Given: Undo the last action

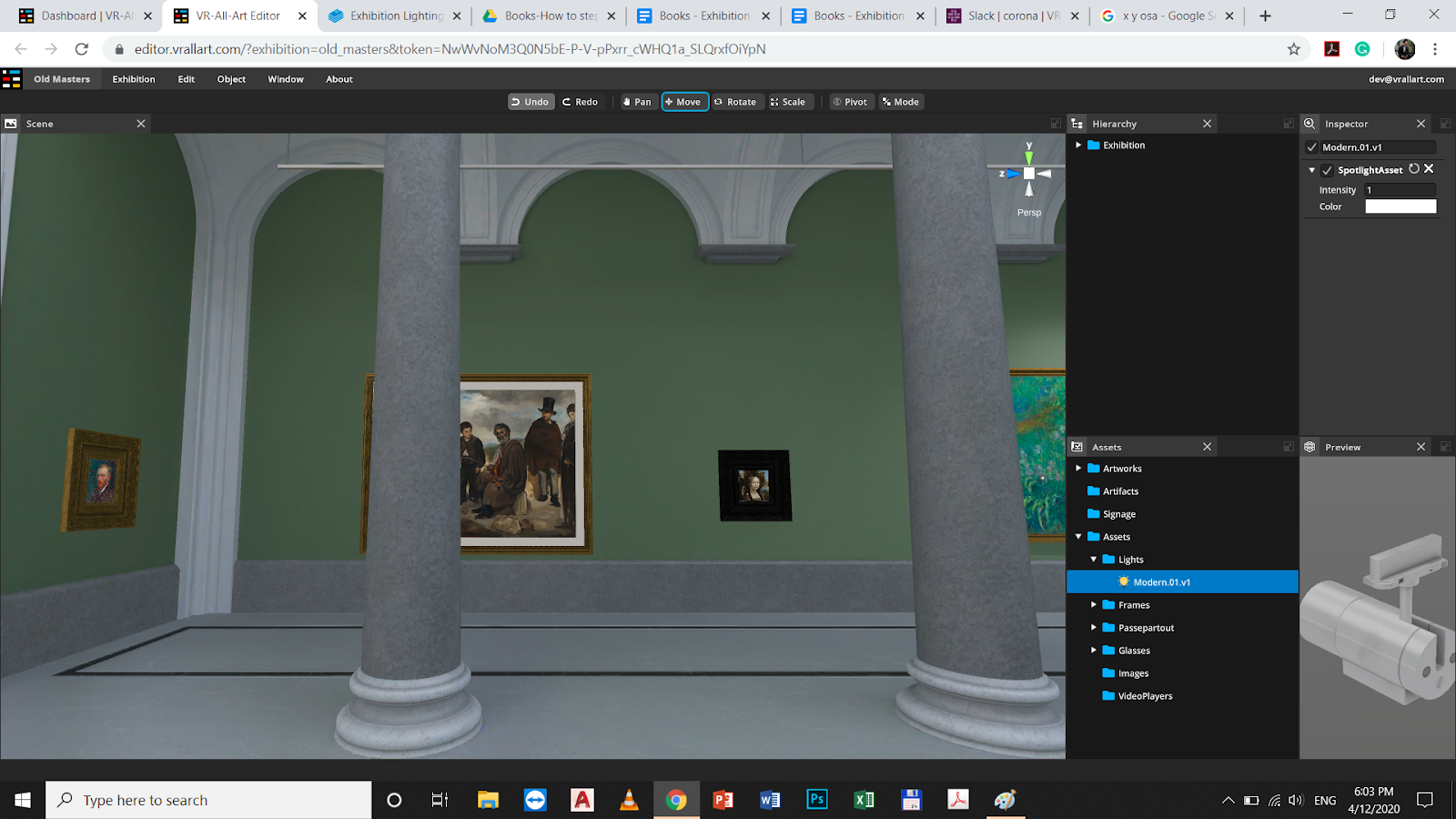Looking at the screenshot, I should click(x=531, y=102).
